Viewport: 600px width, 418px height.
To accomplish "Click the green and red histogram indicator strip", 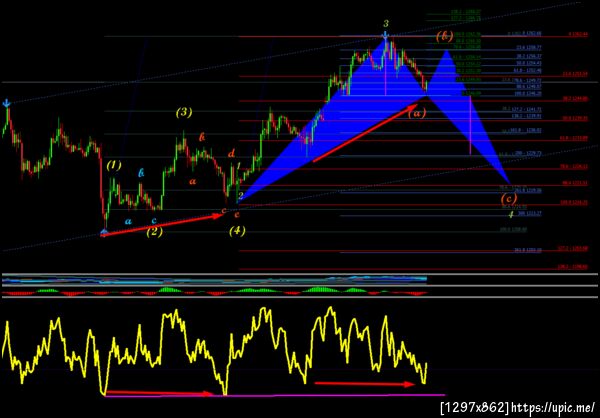I will tap(214, 292).
